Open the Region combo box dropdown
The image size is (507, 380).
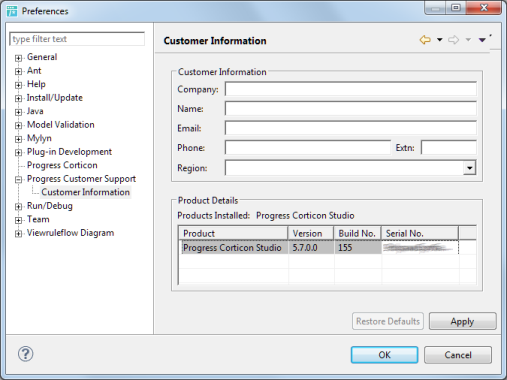pyautogui.click(x=470, y=168)
